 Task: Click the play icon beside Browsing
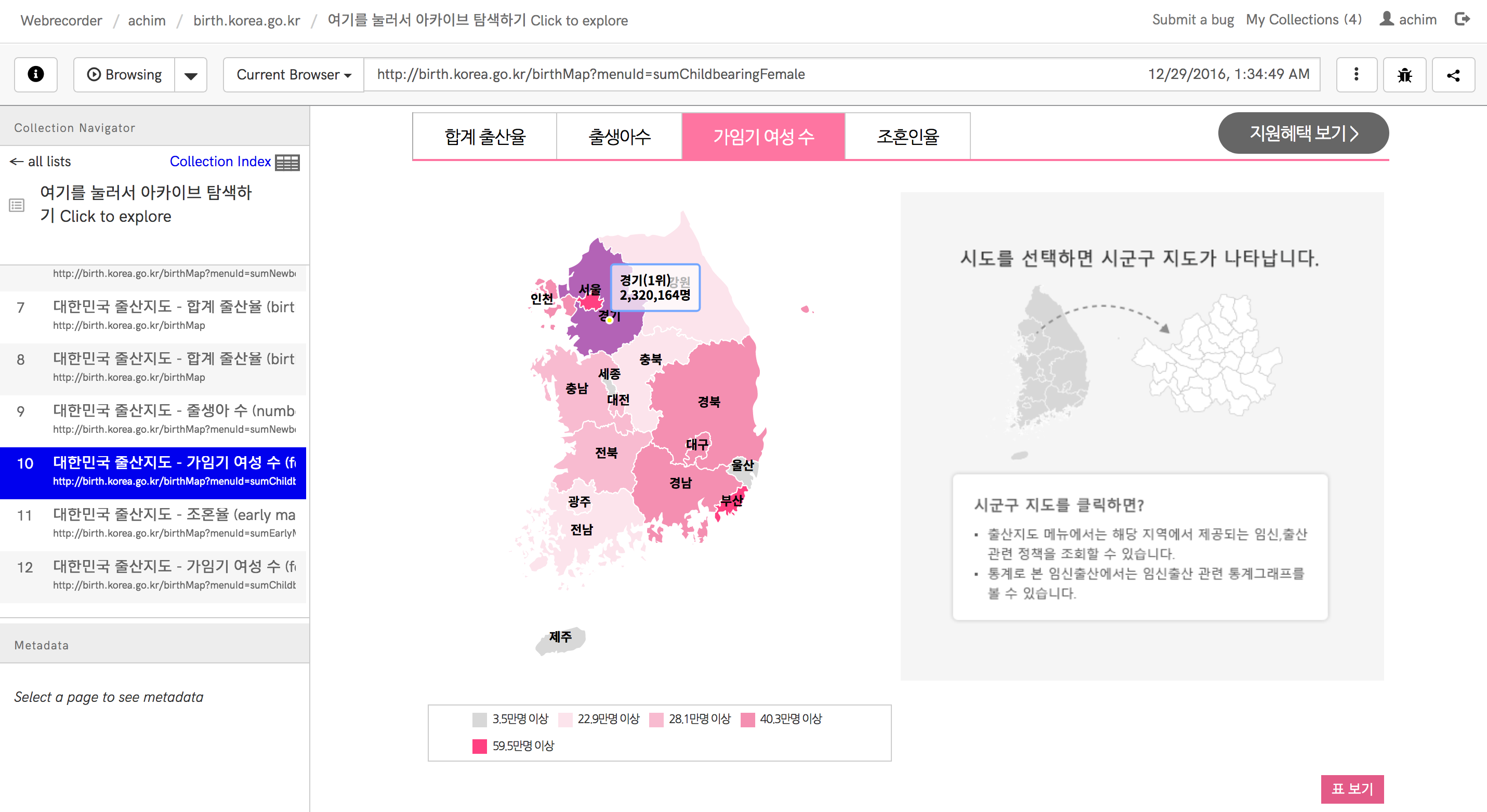pos(94,74)
